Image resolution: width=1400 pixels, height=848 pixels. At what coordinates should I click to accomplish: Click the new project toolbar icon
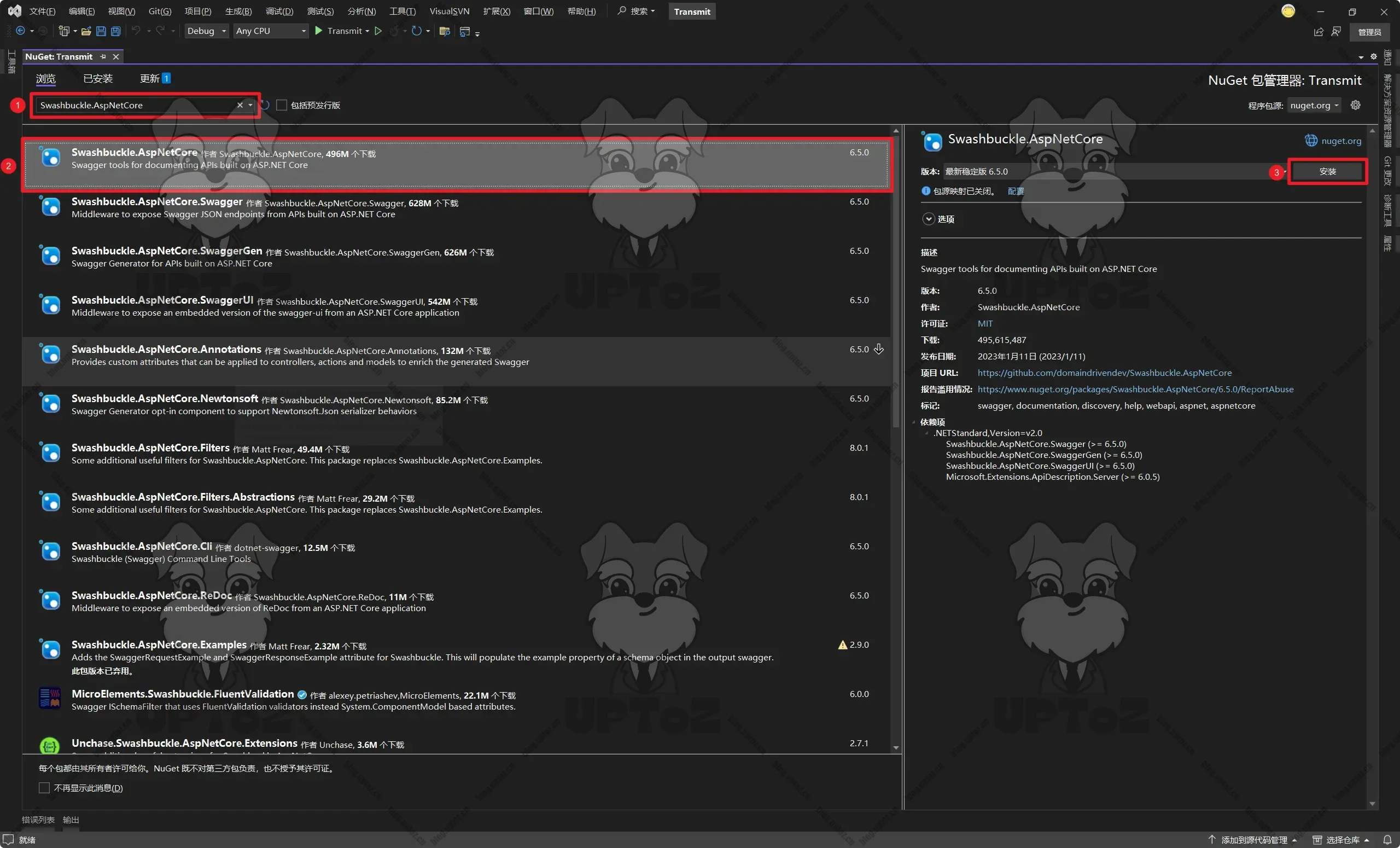64,31
